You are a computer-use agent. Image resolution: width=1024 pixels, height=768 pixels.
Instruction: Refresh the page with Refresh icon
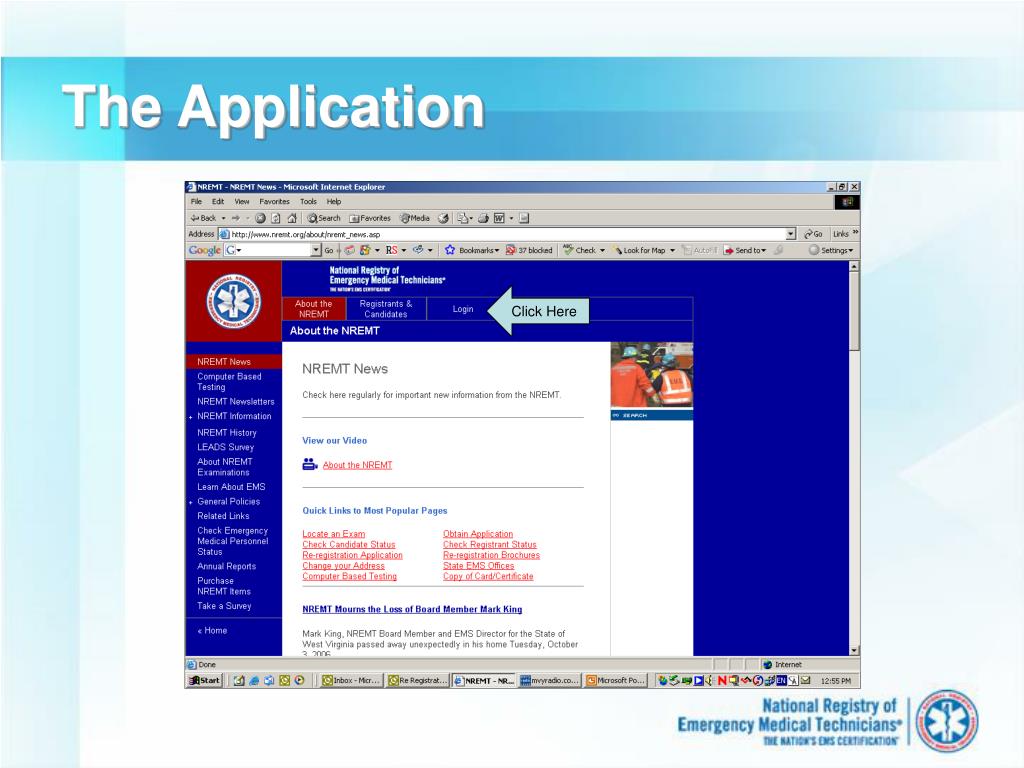click(276, 218)
